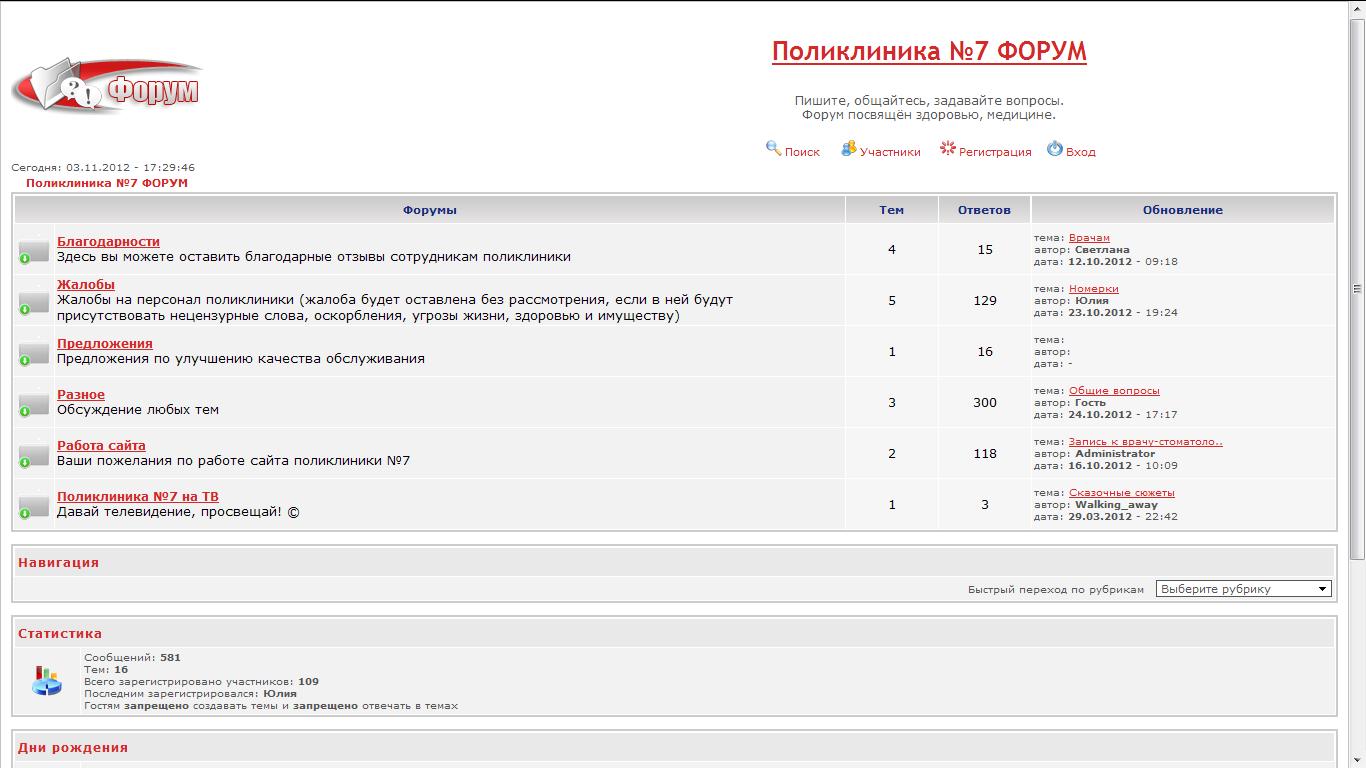Screen dimensions: 1366x768
Task: Open the Регистрация link
Action: [995, 152]
